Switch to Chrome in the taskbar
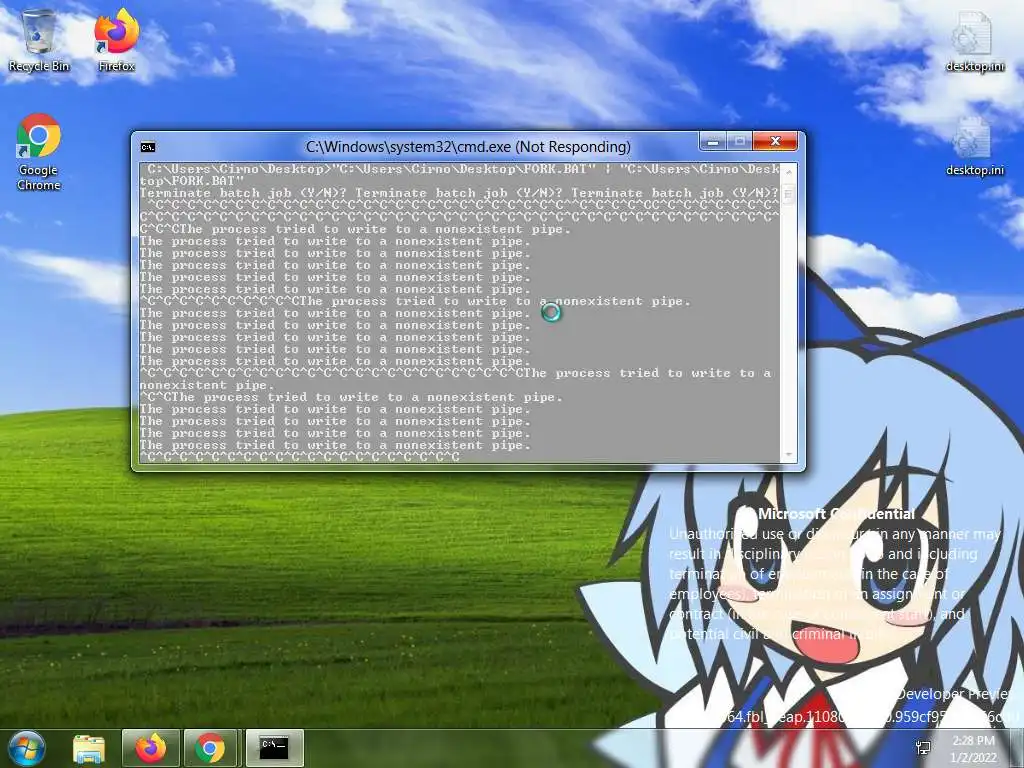Screen dimensions: 1024x768 (x=210, y=748)
